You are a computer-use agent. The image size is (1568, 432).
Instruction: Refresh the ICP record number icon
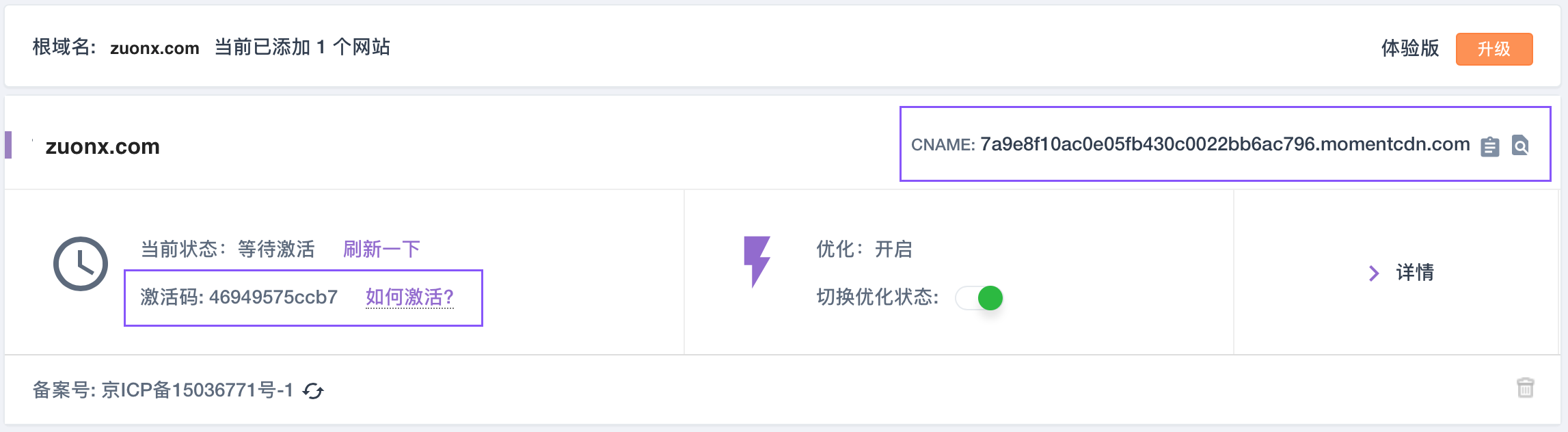tap(313, 391)
